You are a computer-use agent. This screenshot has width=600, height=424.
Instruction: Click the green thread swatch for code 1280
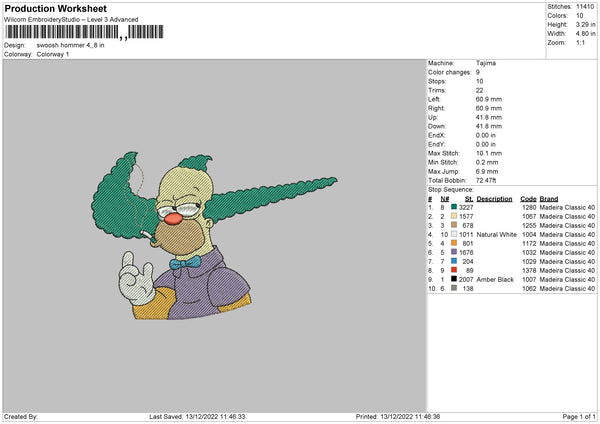coord(454,207)
